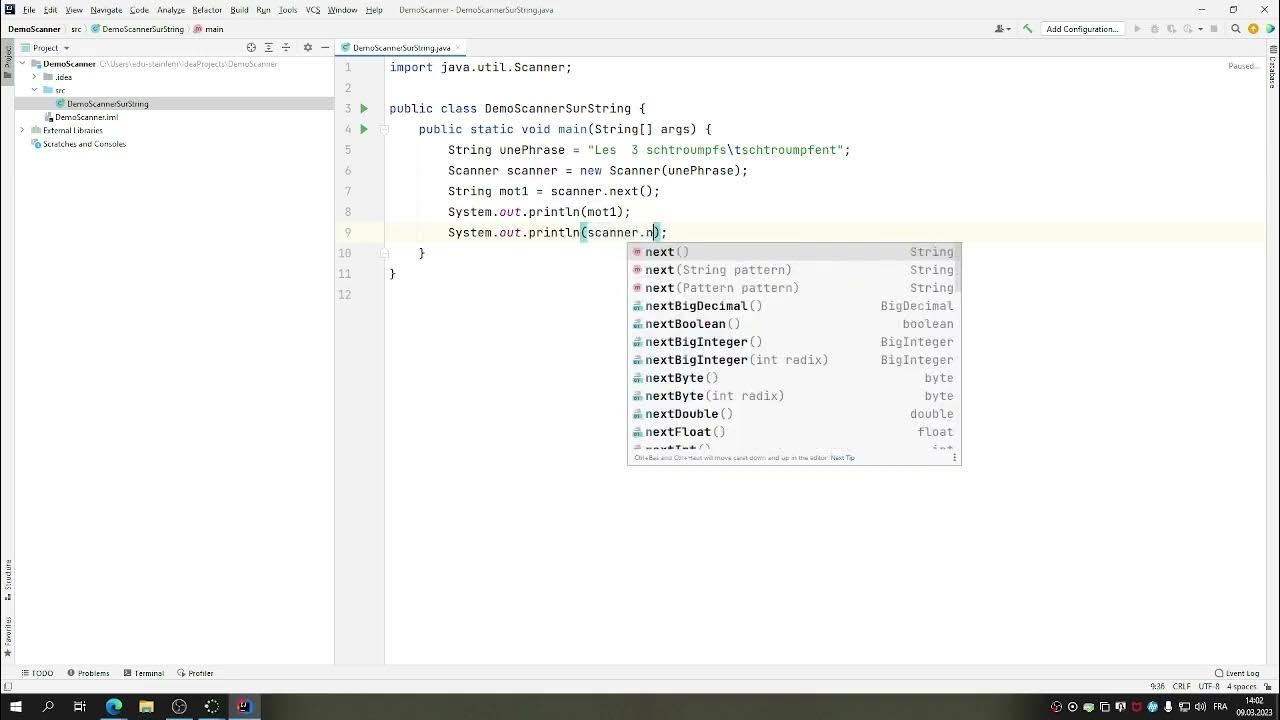The width and height of the screenshot is (1280, 720).
Task: Open Microsoft Edge from taskbar
Action: (114, 706)
